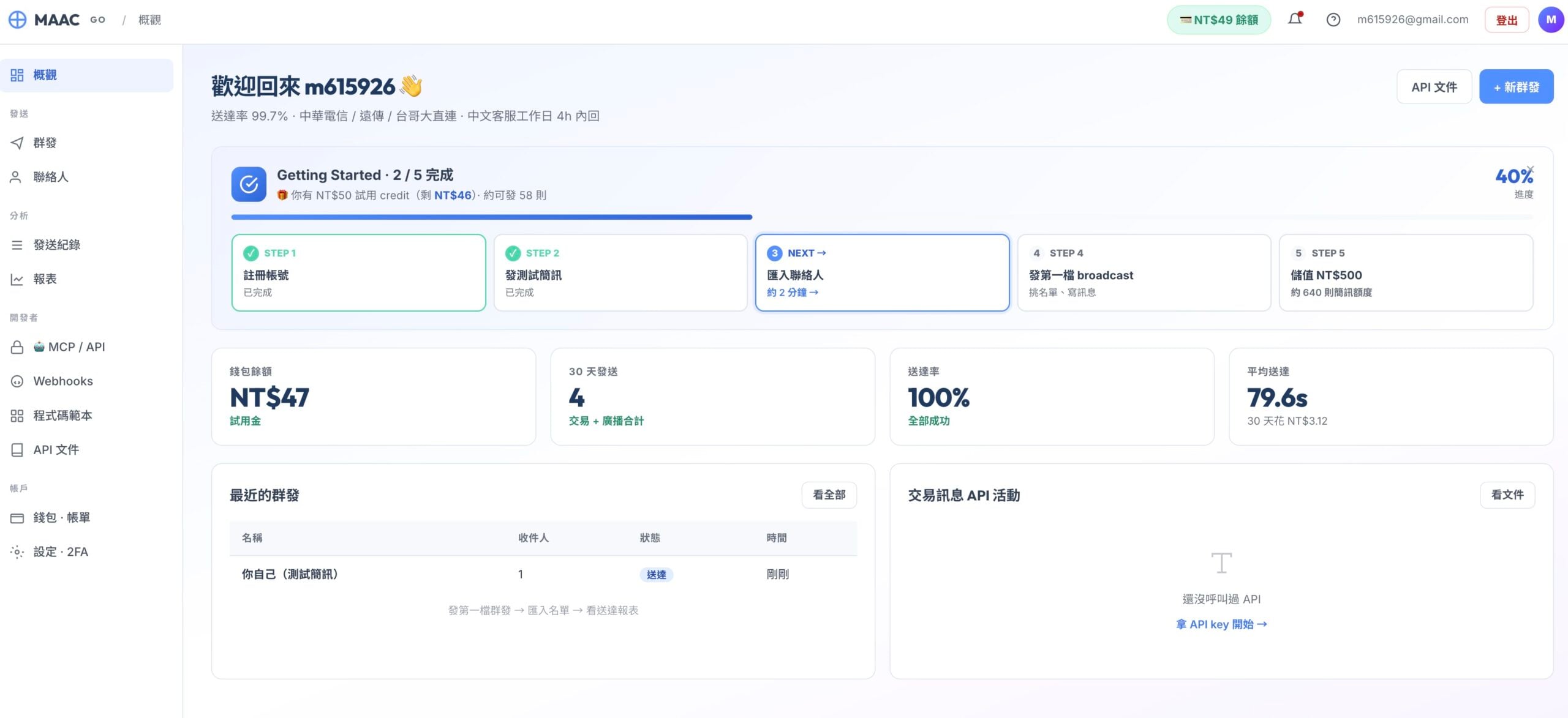Open 設定 · 2FA in the sidebar
Screen dimensions: 1568x718
point(87,552)
